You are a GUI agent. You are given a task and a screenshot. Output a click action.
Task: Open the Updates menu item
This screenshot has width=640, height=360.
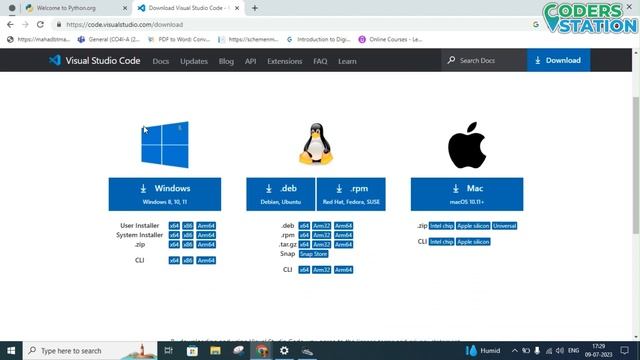pos(194,61)
